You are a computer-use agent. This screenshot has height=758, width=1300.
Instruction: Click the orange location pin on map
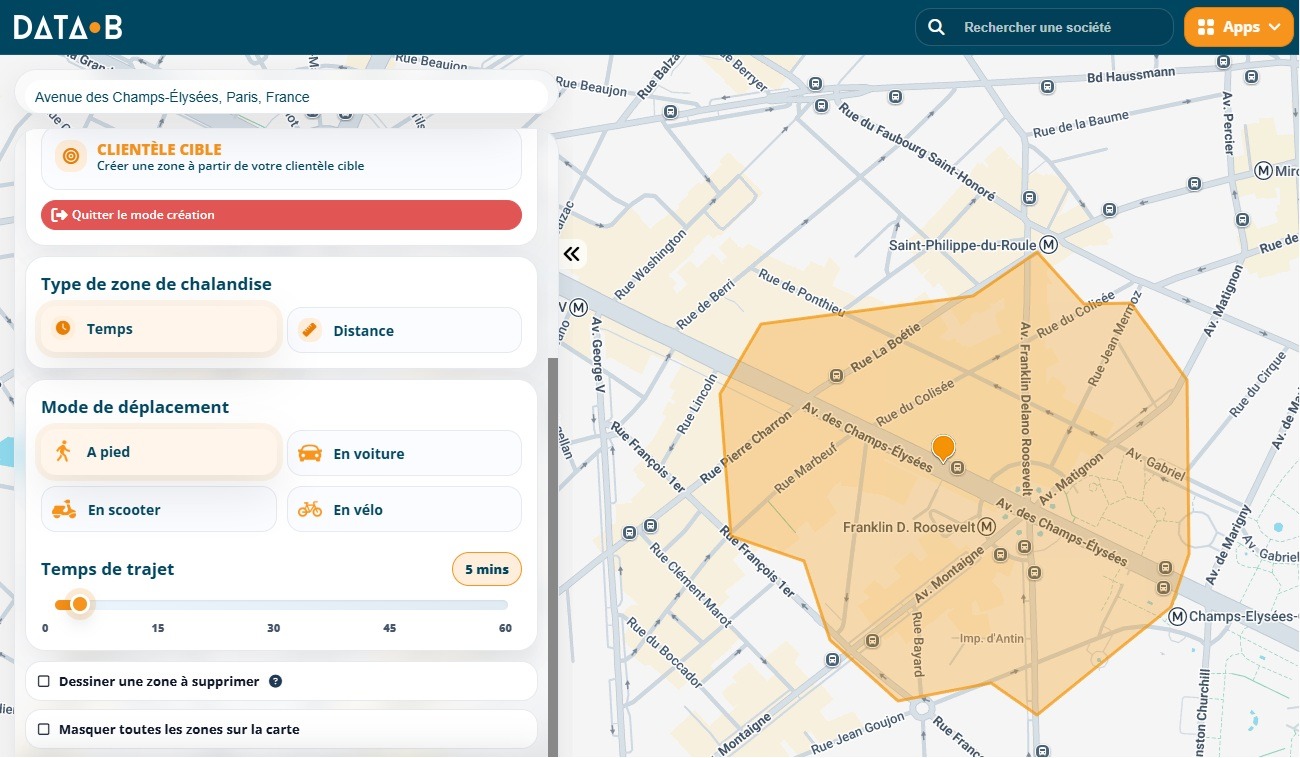(x=943, y=449)
